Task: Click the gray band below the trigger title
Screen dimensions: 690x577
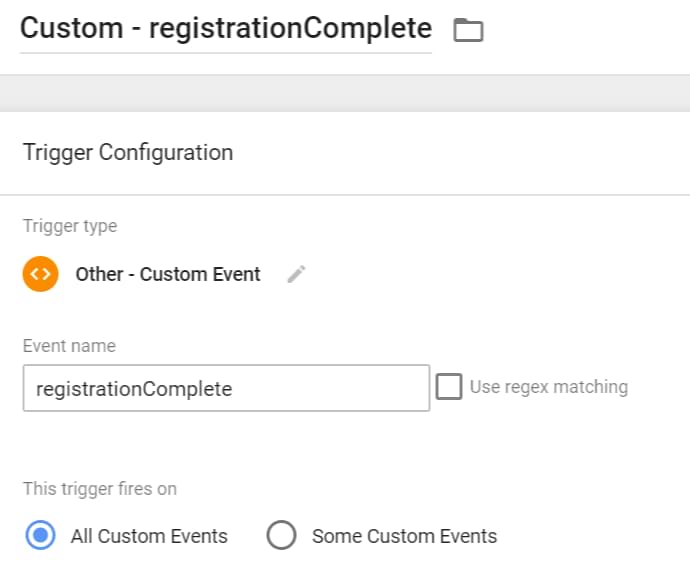Action: pos(345,93)
